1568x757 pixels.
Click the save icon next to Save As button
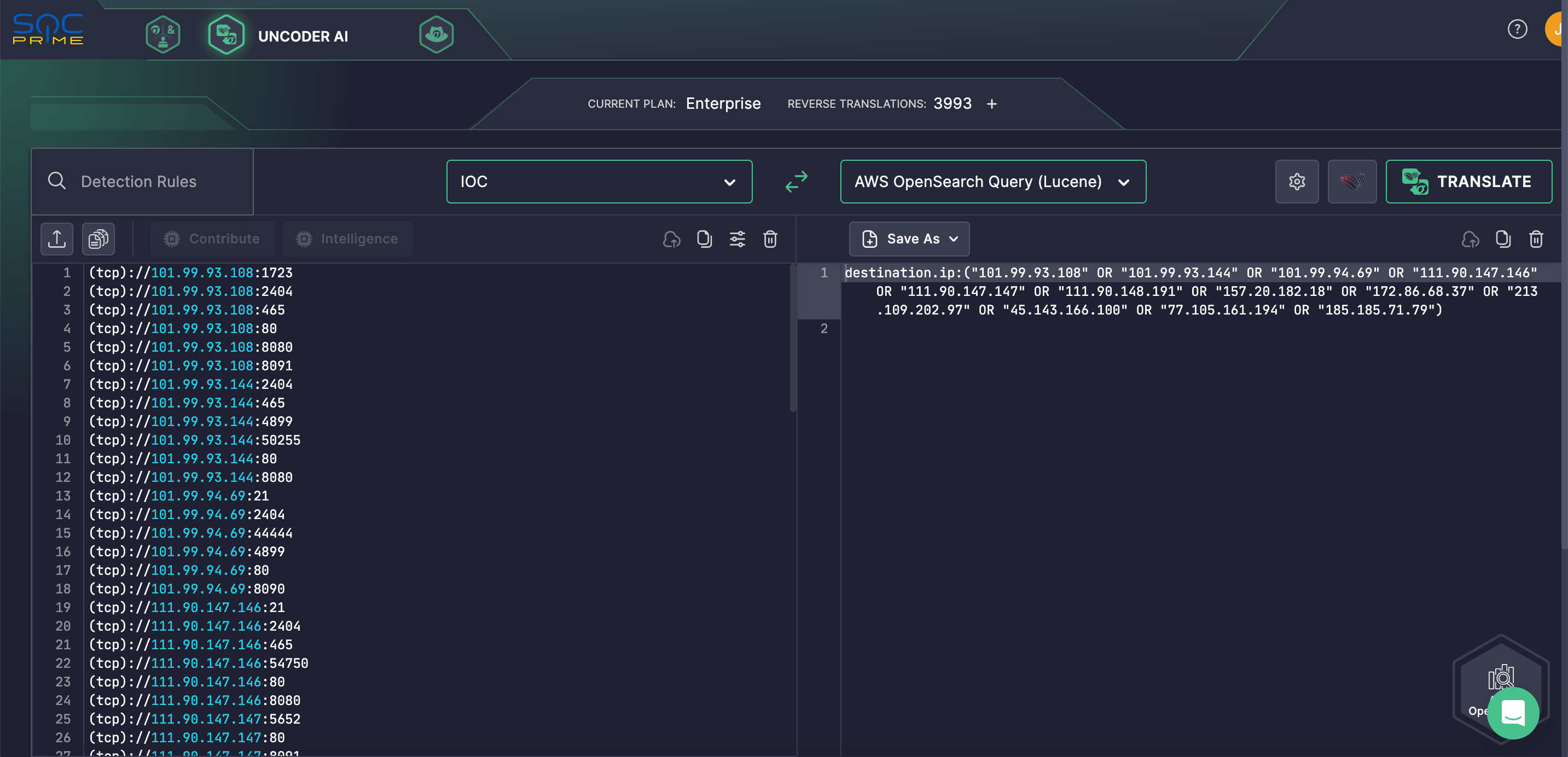tap(869, 239)
